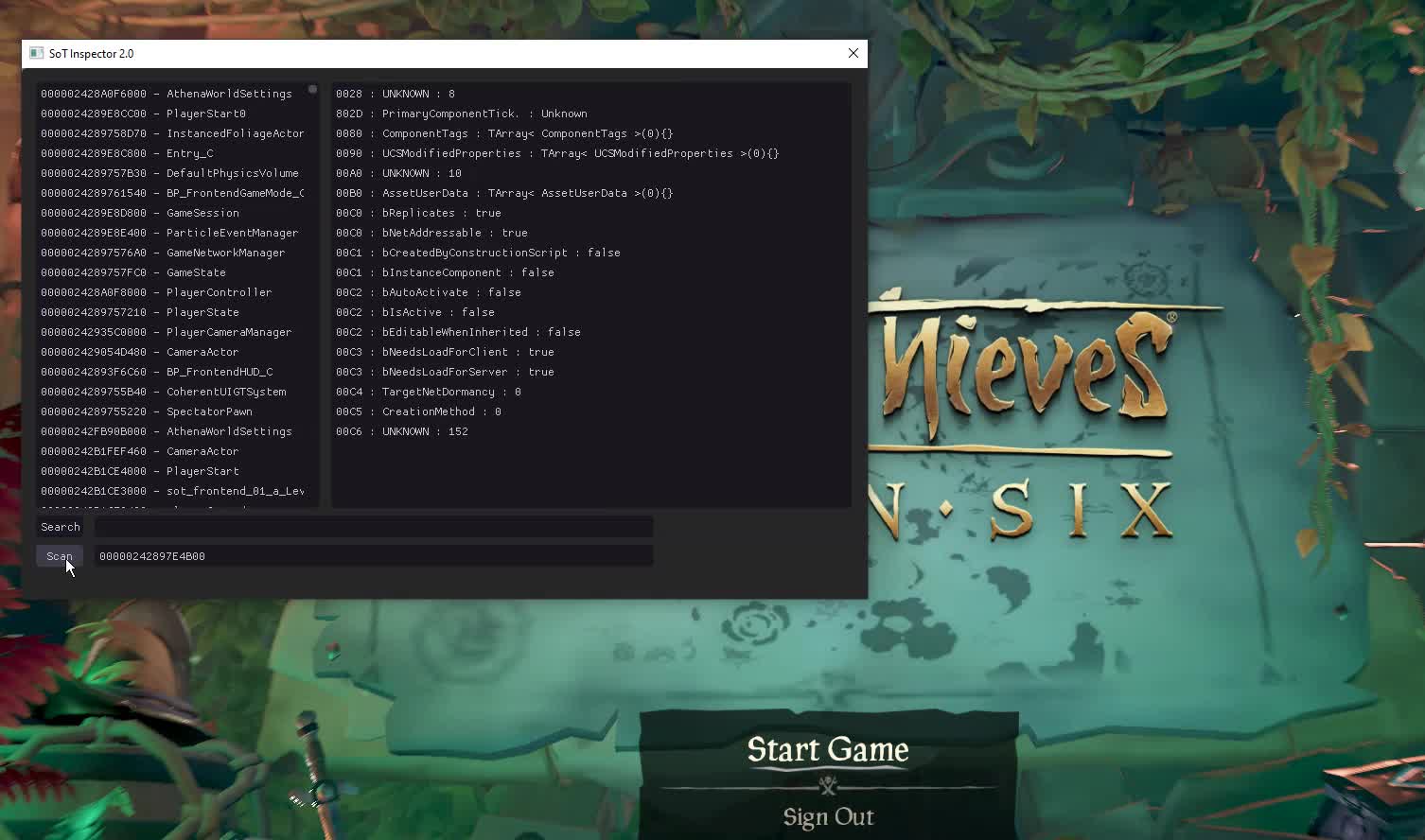Click the bReplicates property row

point(418,213)
